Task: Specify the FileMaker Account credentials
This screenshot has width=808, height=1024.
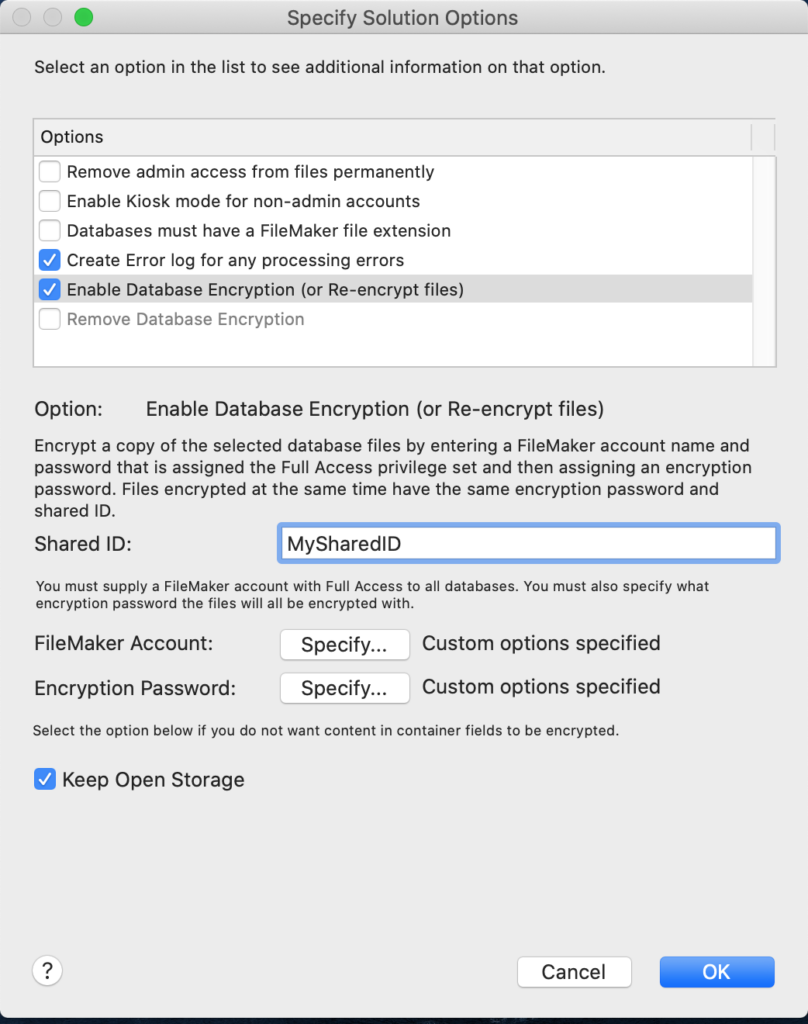Action: click(344, 644)
